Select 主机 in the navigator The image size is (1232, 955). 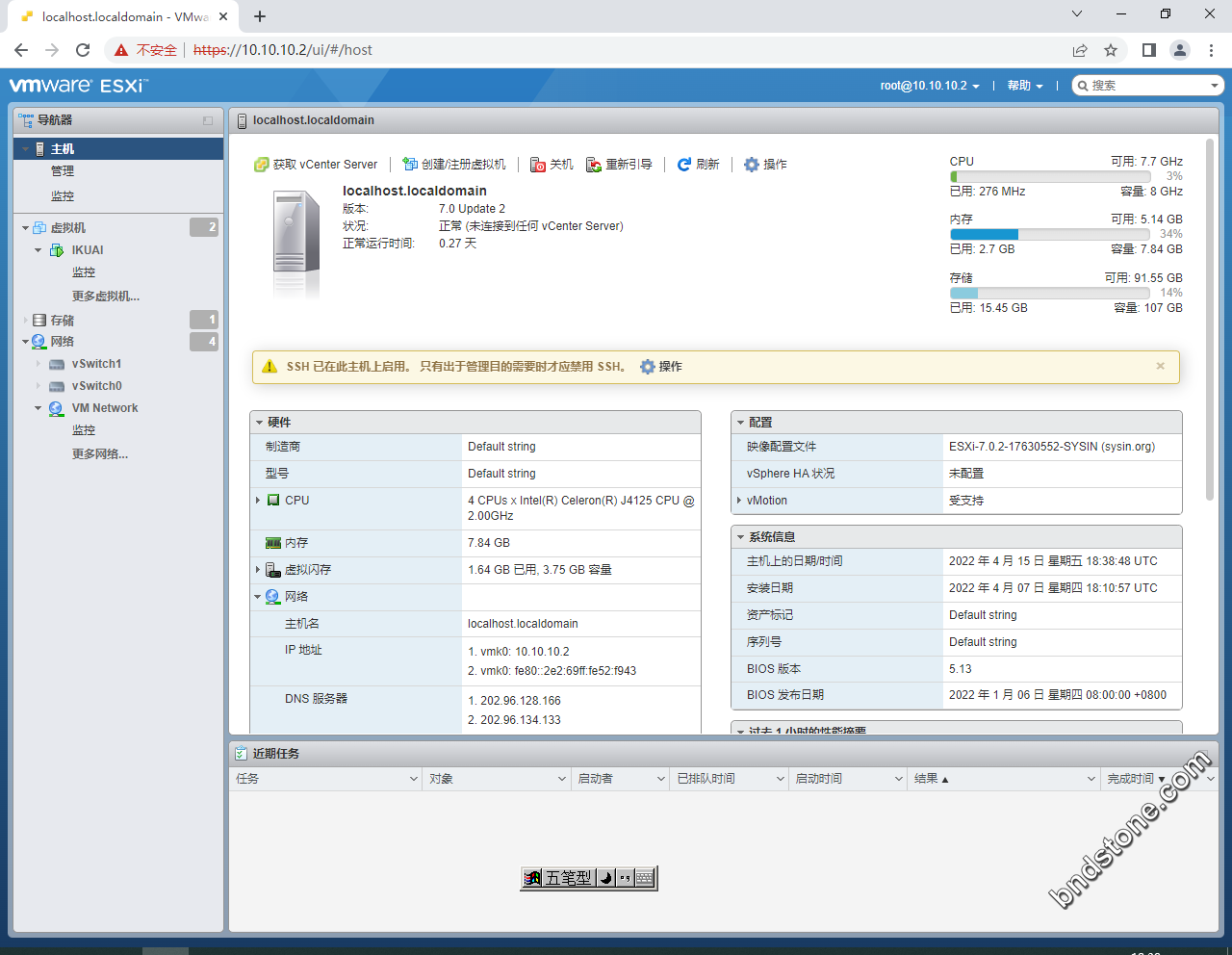point(118,149)
